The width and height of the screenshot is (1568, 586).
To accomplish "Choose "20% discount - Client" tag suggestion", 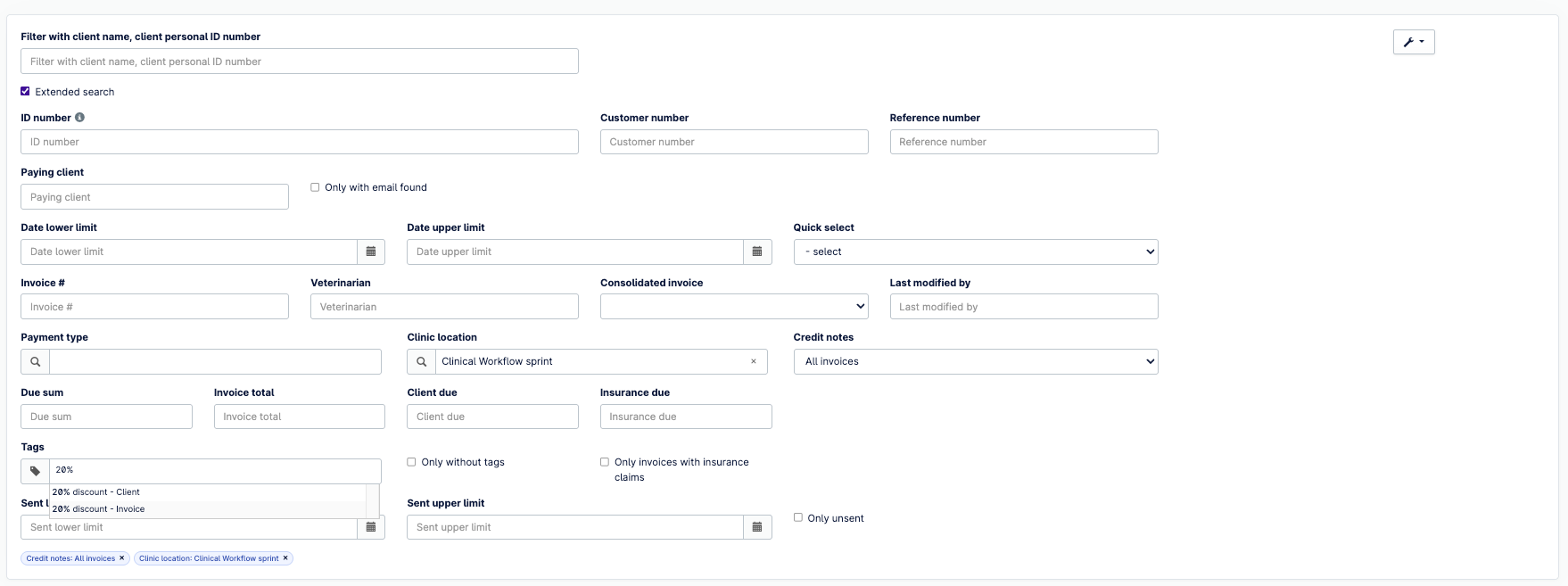I will [96, 492].
